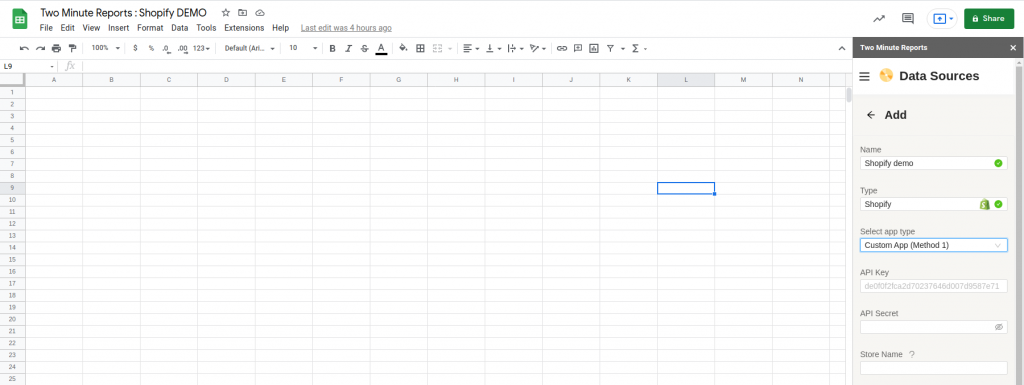Image resolution: width=1024 pixels, height=385 pixels.
Task: Toggle API Secret visibility eye icon
Action: pos(999,327)
